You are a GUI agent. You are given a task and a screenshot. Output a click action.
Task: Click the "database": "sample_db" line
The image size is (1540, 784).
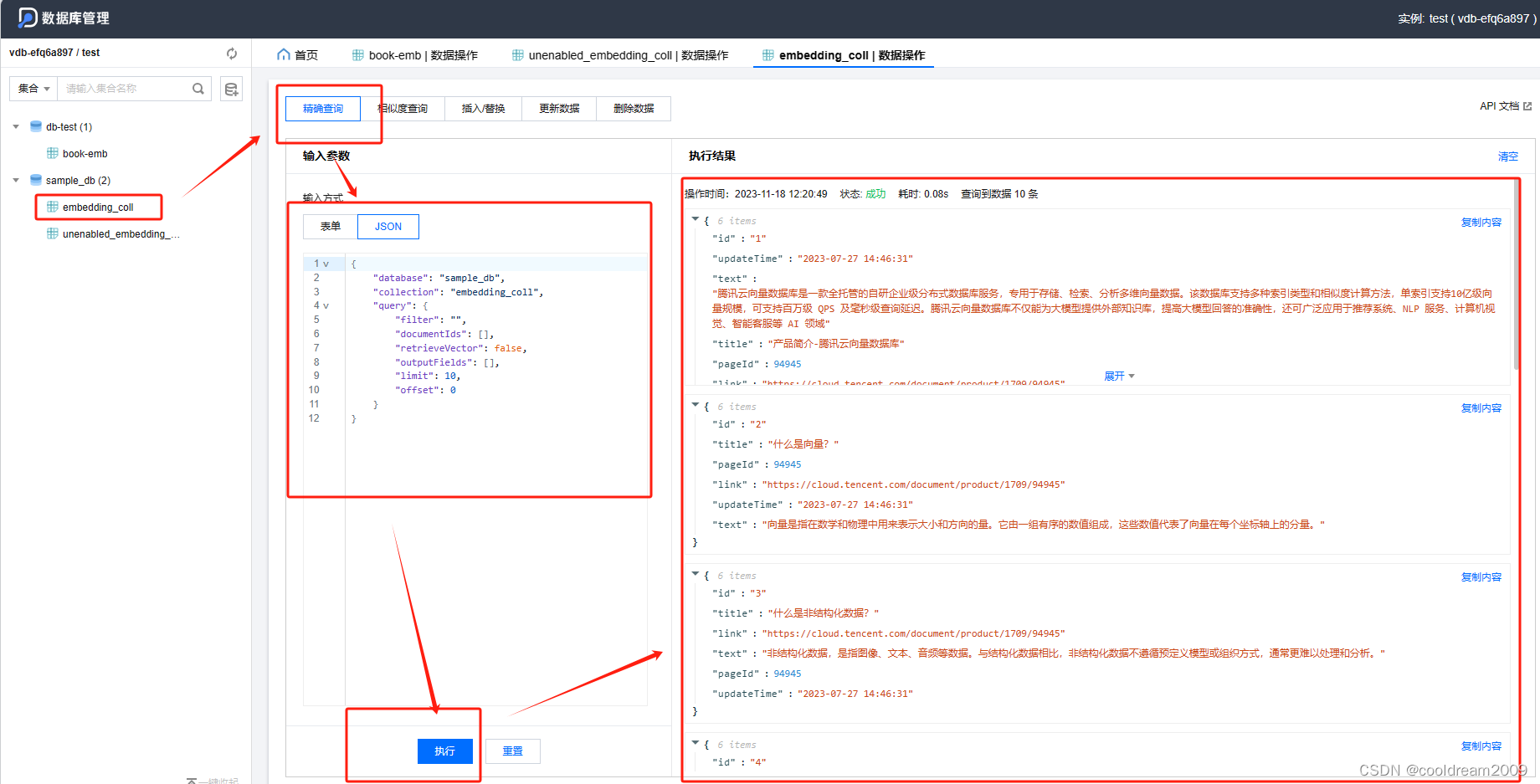pyautogui.click(x=439, y=278)
